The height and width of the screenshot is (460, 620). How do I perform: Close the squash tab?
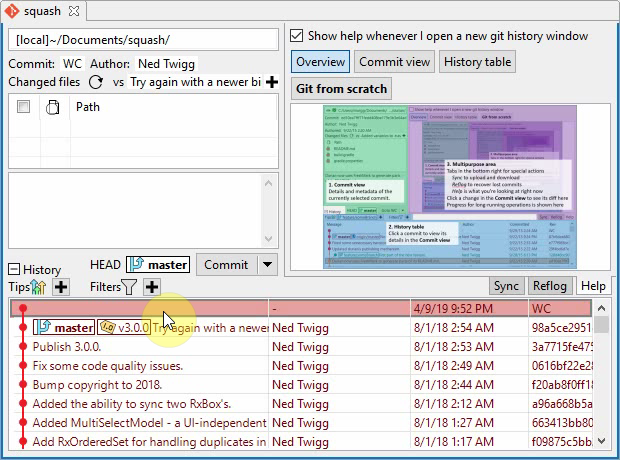point(75,11)
